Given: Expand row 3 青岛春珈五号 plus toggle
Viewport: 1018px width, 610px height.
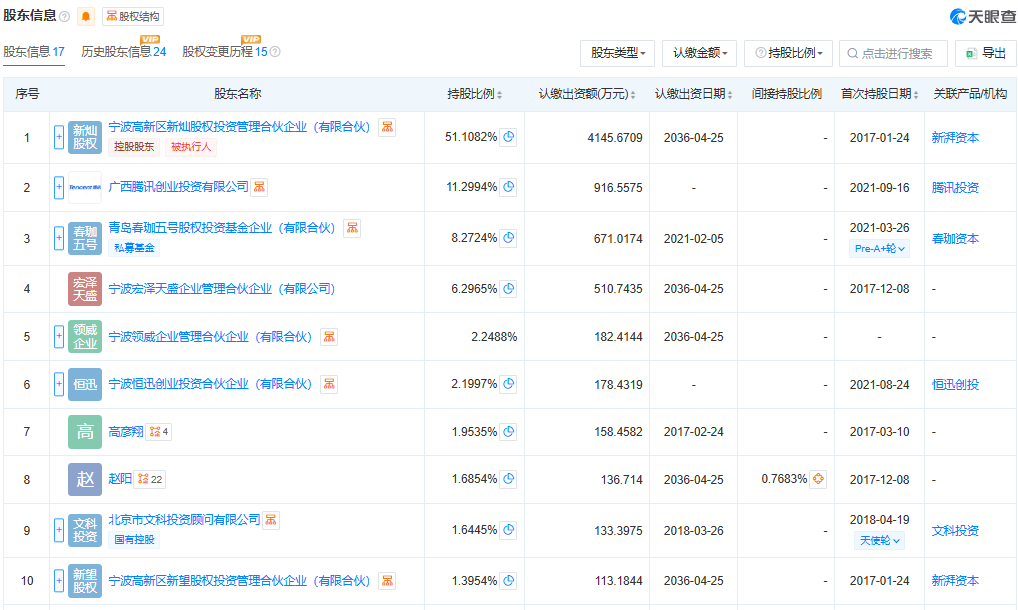Looking at the screenshot, I should tap(59, 238).
